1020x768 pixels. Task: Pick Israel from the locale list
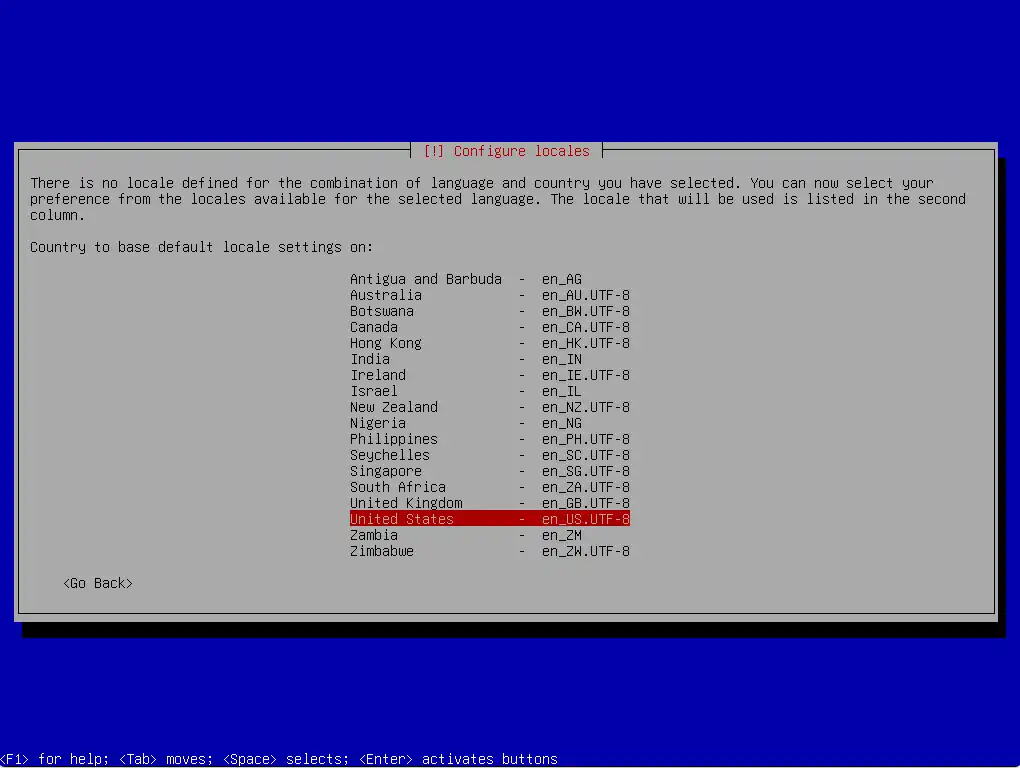489,391
